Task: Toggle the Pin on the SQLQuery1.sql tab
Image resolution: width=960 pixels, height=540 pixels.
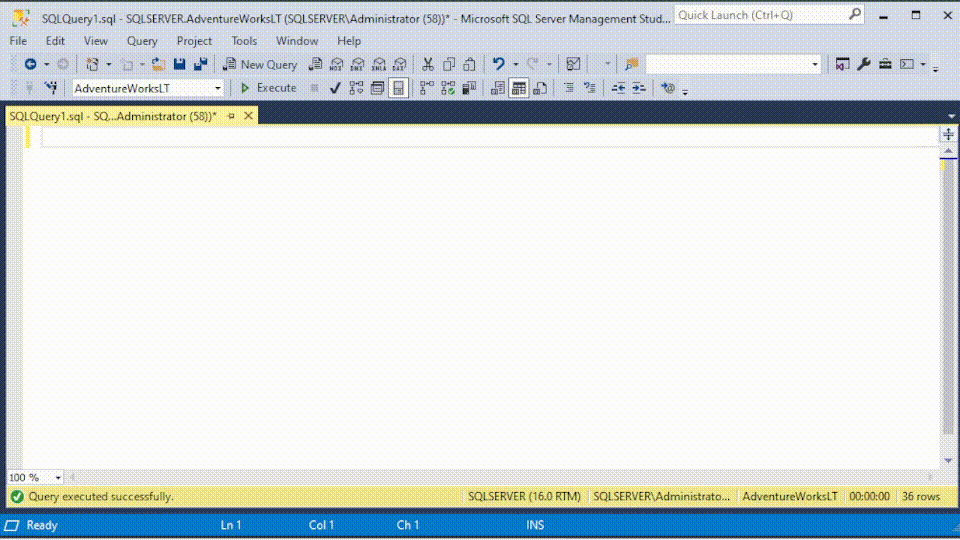Action: pos(231,116)
